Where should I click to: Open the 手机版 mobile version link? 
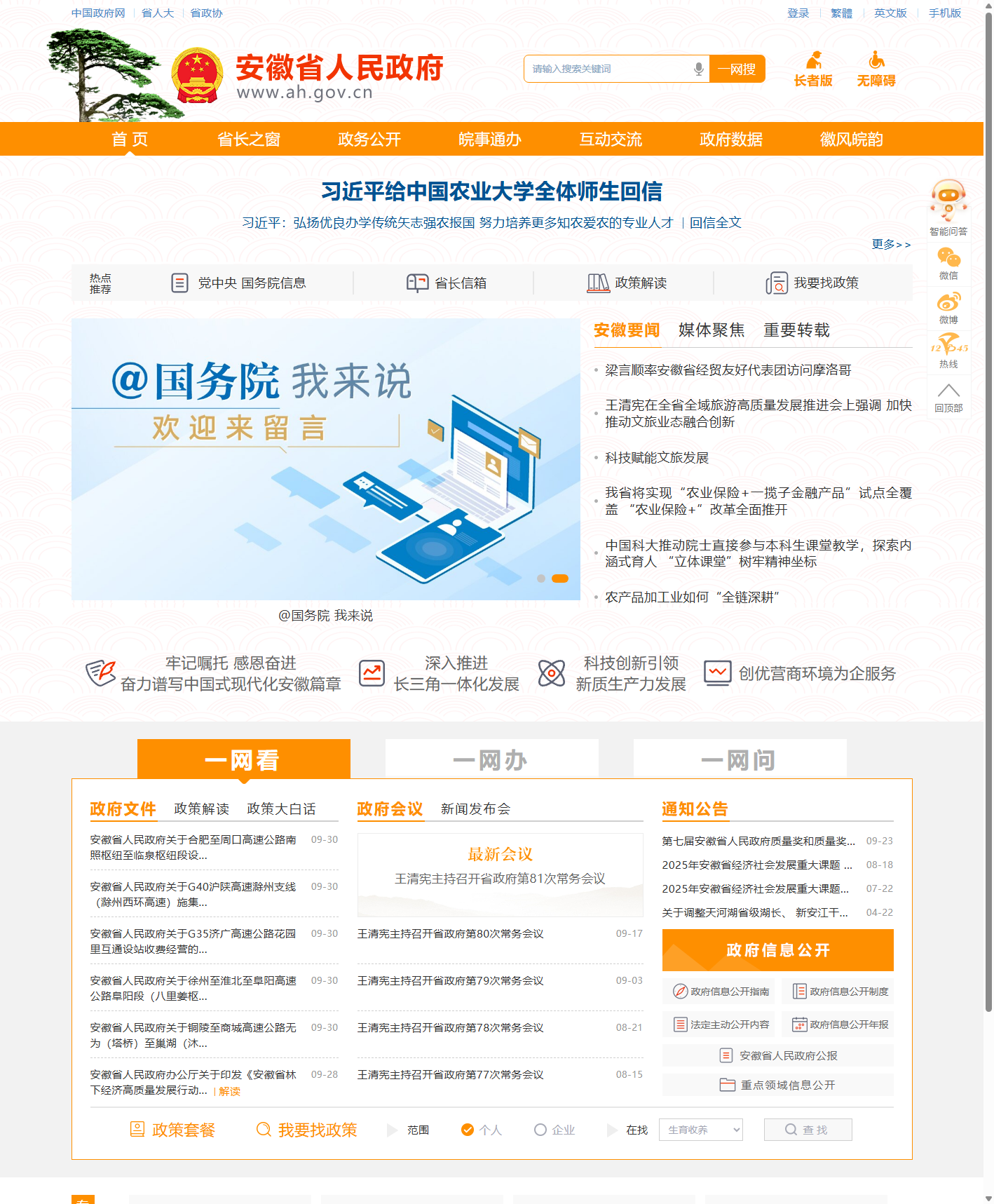945,13
